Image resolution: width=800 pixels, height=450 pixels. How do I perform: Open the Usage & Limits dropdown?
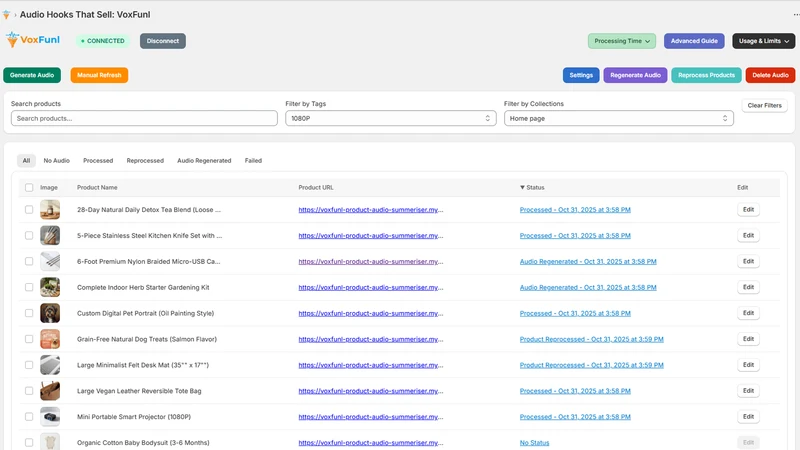point(763,41)
